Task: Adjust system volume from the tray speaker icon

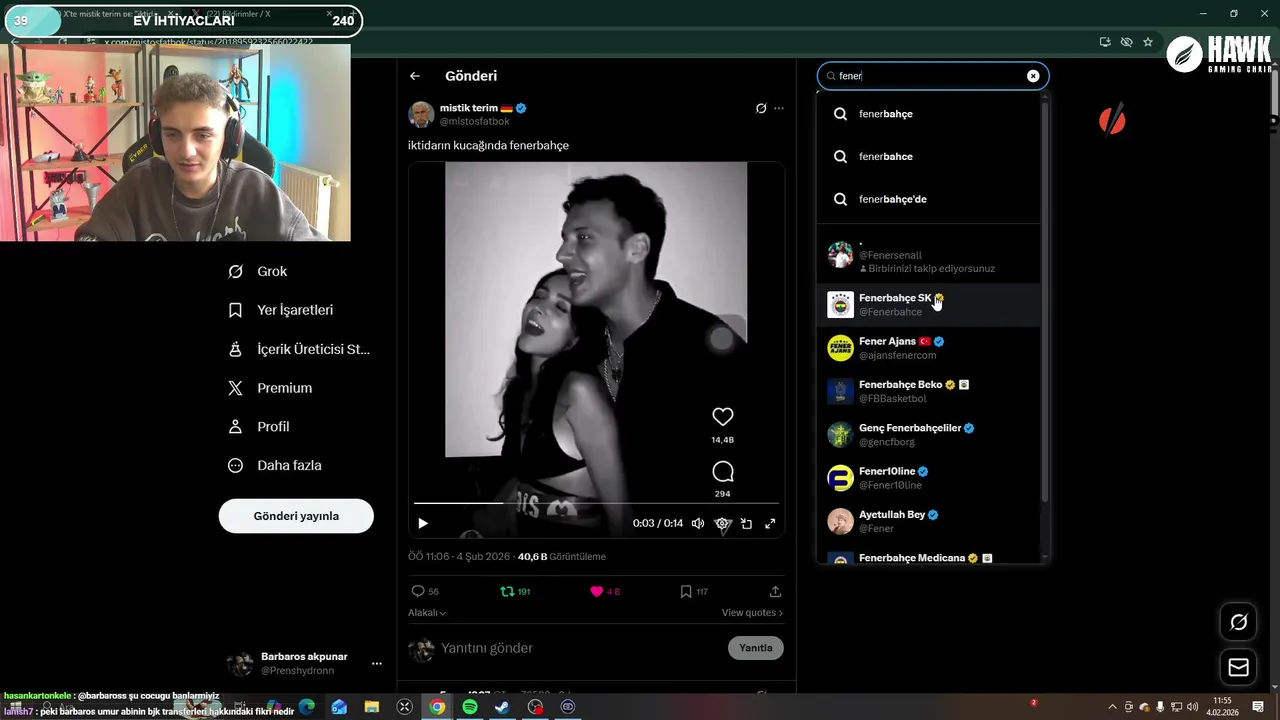Action: tap(1192, 707)
